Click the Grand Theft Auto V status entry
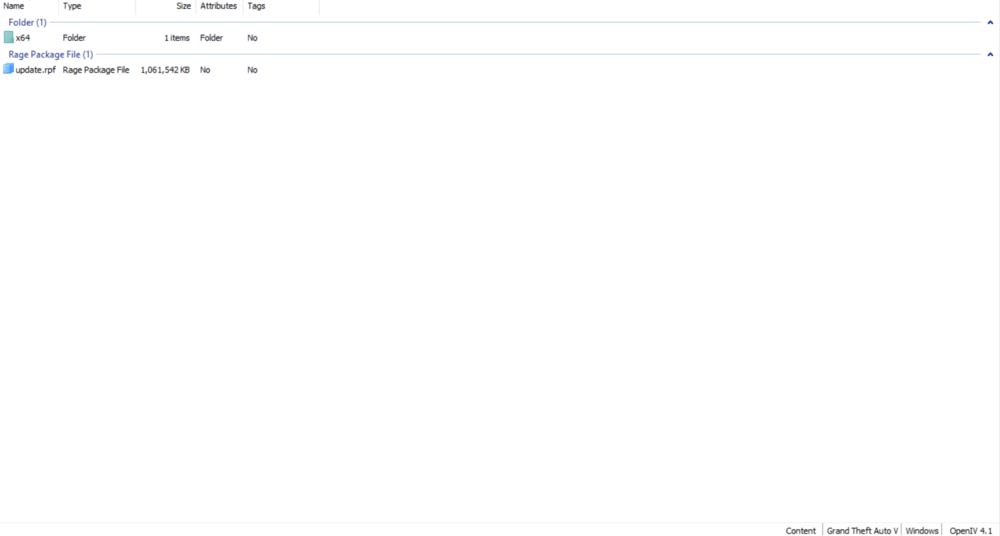Viewport: 1000px width, 536px height. (x=862, y=530)
